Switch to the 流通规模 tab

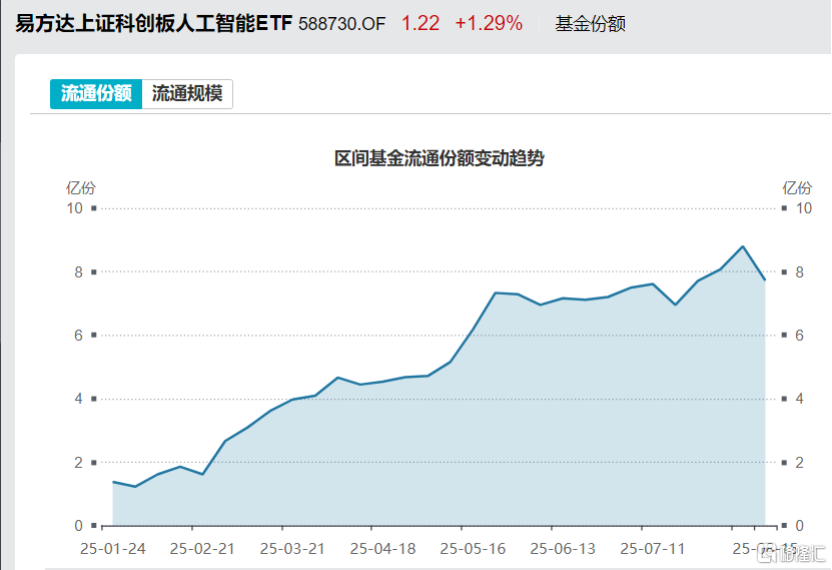(x=187, y=94)
